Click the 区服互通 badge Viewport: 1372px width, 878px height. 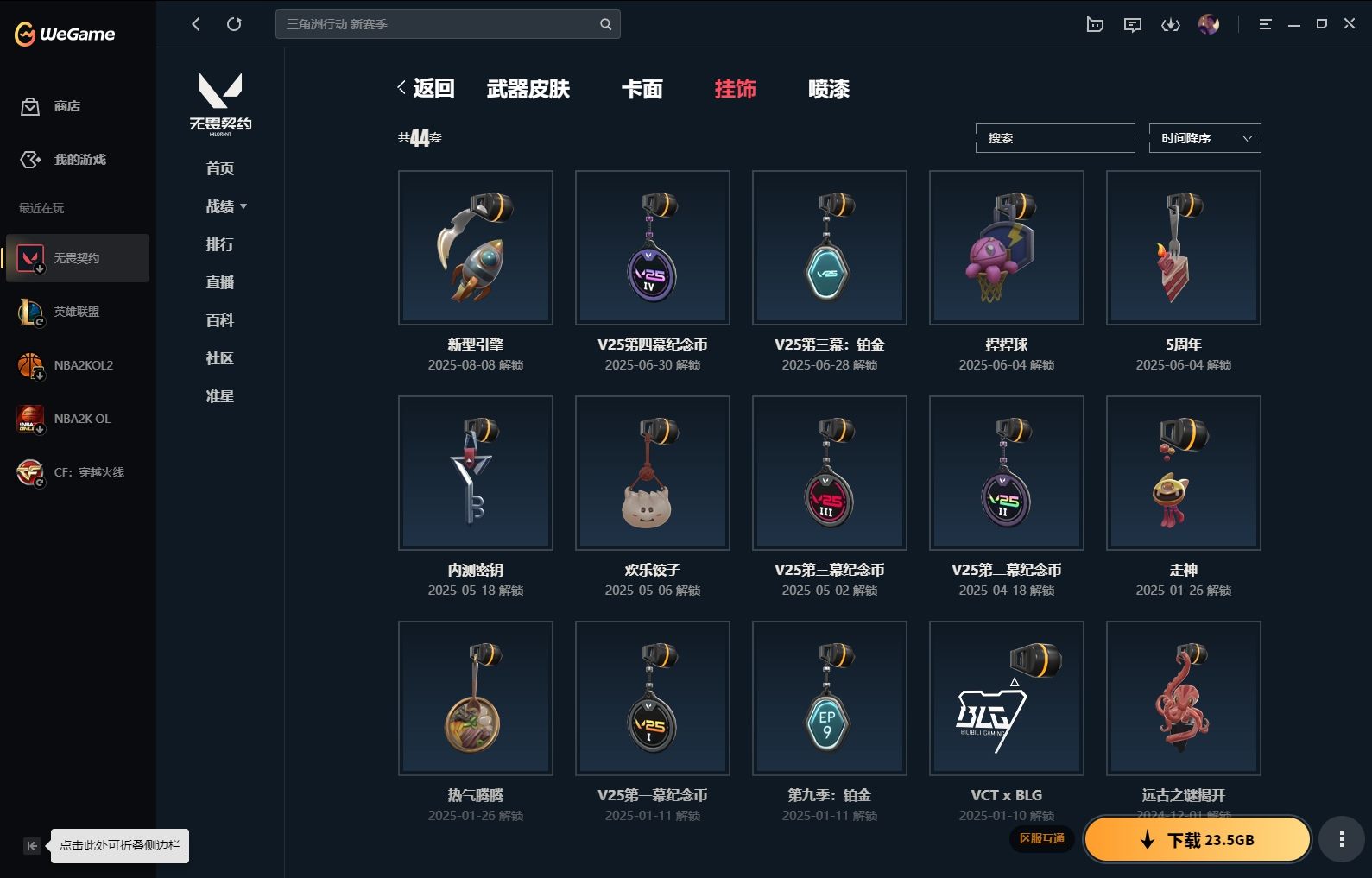click(1041, 838)
